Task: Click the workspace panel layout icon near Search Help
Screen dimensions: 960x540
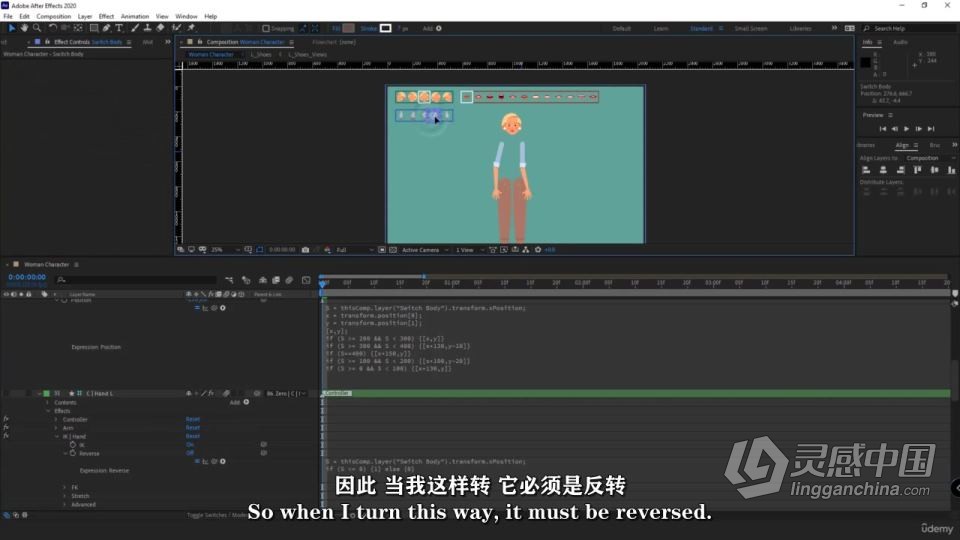Action: (850, 28)
